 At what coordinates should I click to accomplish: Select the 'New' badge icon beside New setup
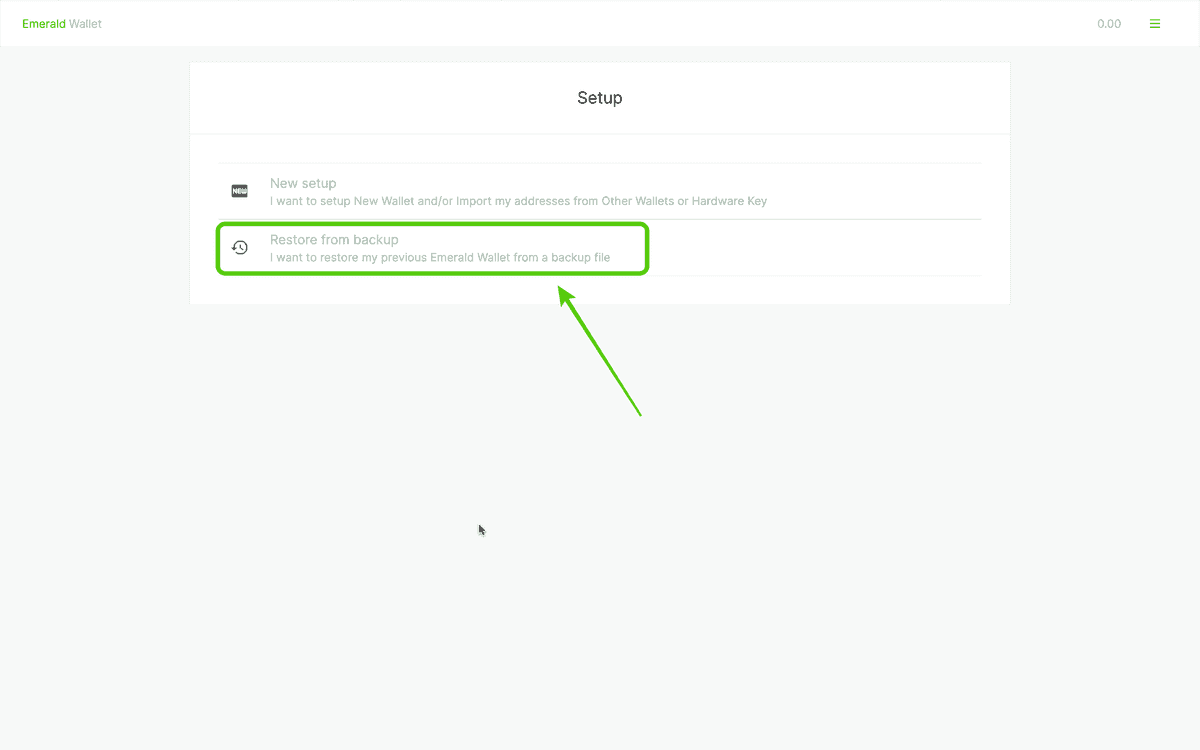(239, 190)
